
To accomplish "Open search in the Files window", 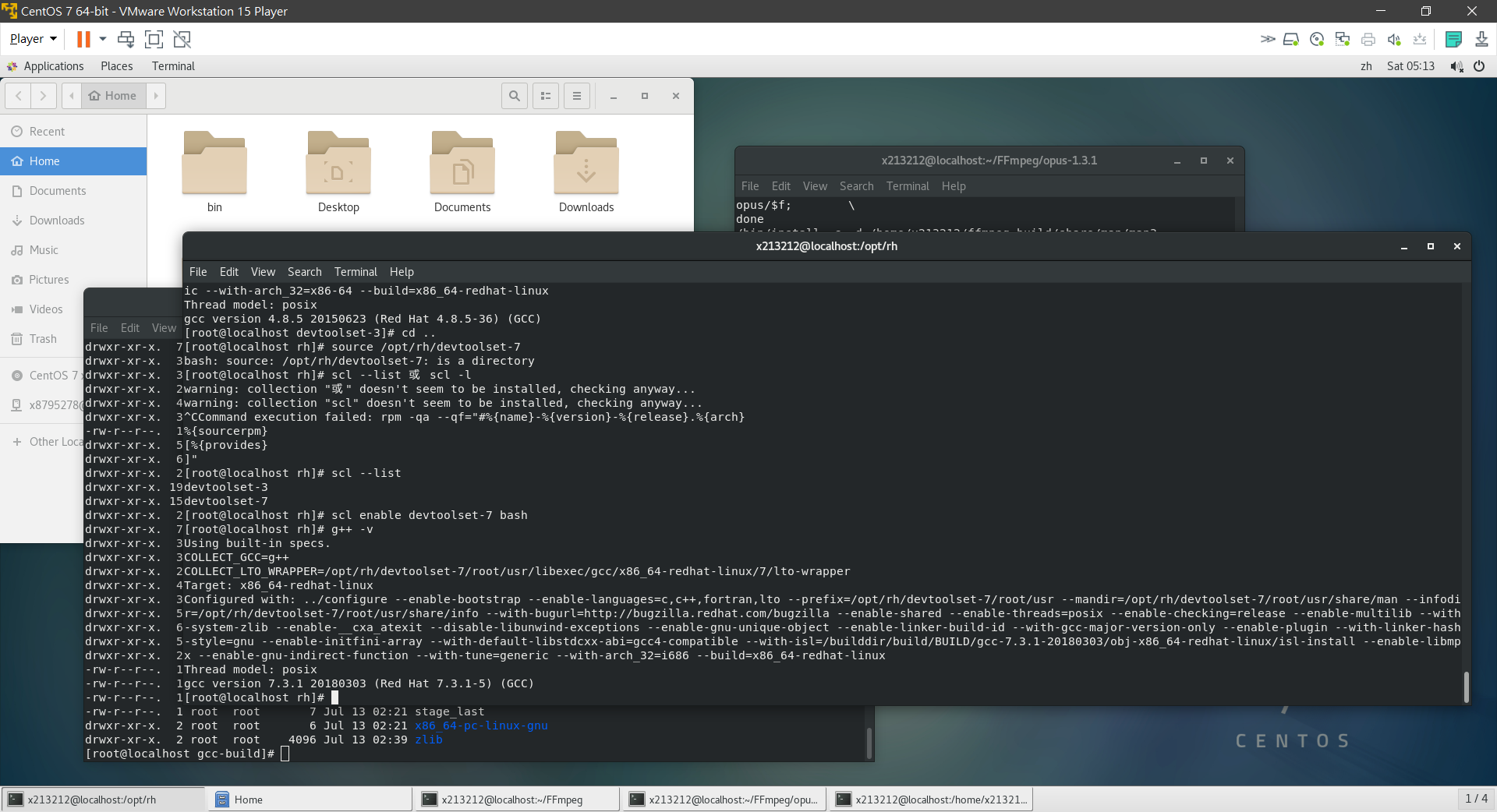I will (515, 96).
